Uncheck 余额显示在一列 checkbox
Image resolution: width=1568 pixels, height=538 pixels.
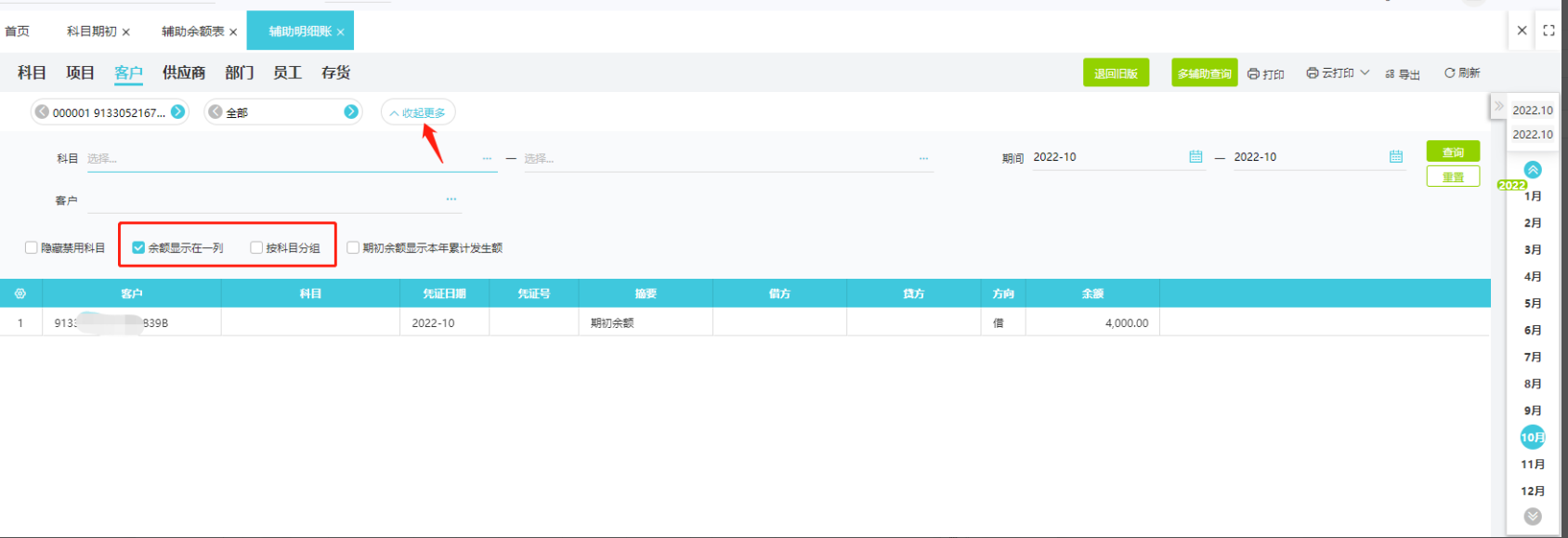pyautogui.click(x=138, y=248)
